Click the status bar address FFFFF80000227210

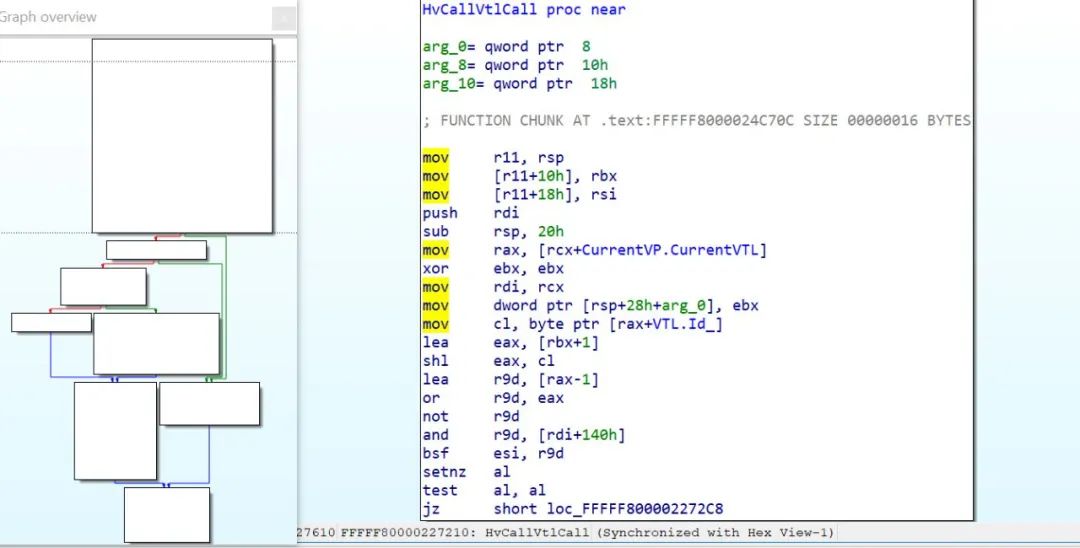(x=408, y=533)
